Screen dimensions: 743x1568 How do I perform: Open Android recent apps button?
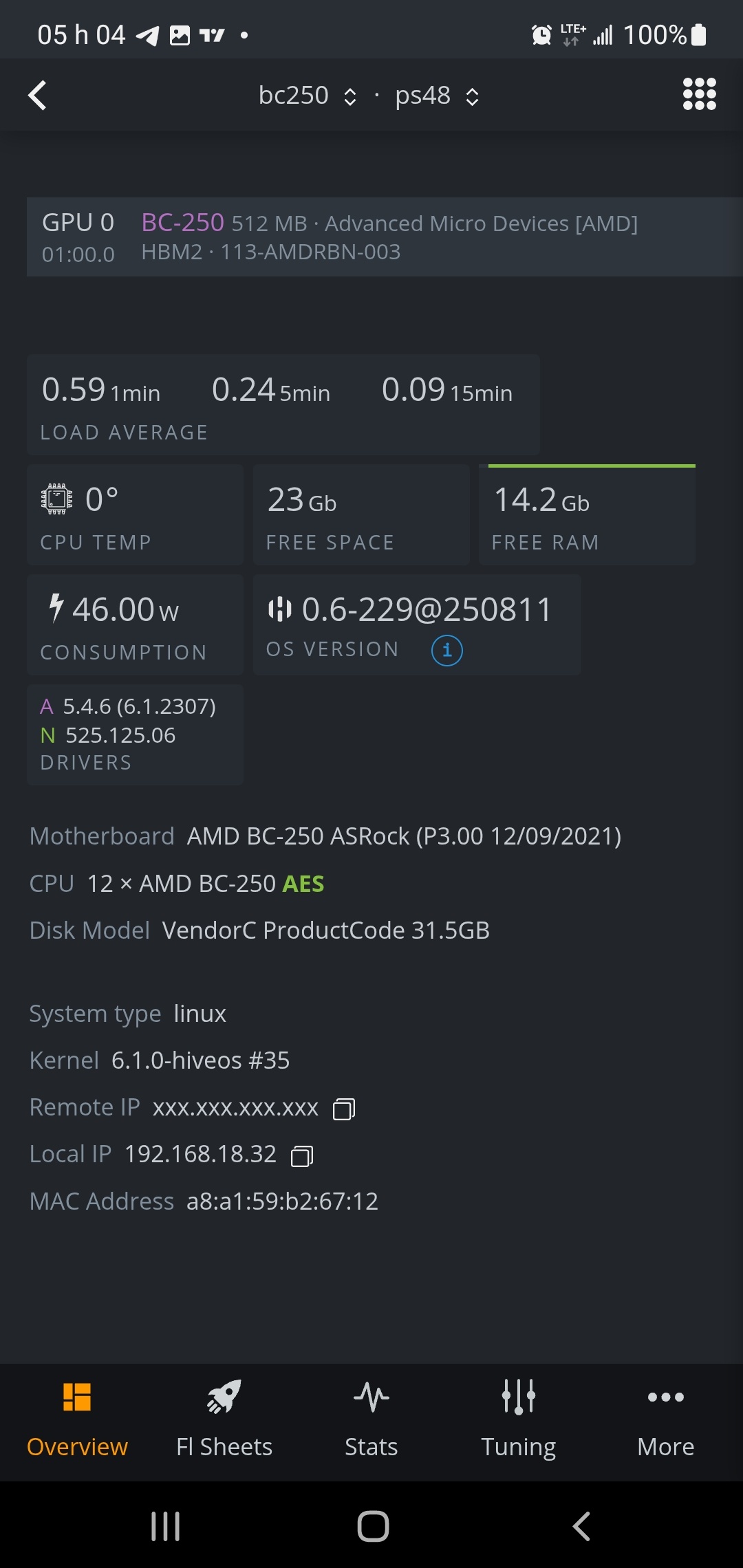[x=166, y=1527]
